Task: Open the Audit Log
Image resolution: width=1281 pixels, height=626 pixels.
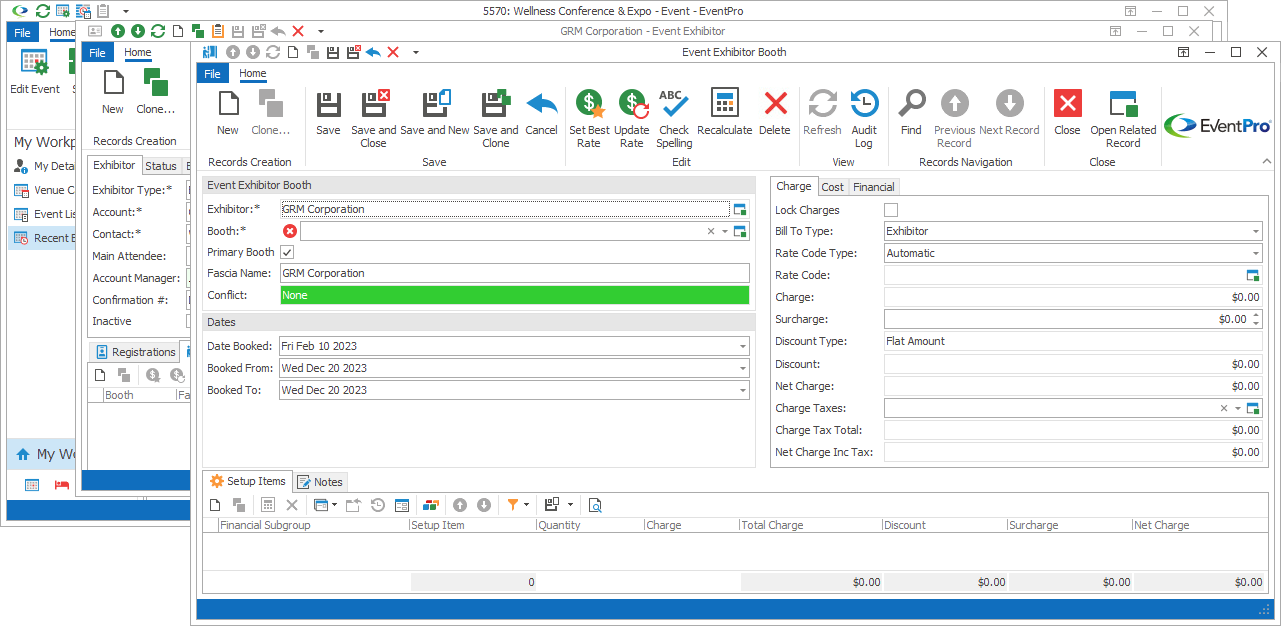Action: tap(864, 118)
